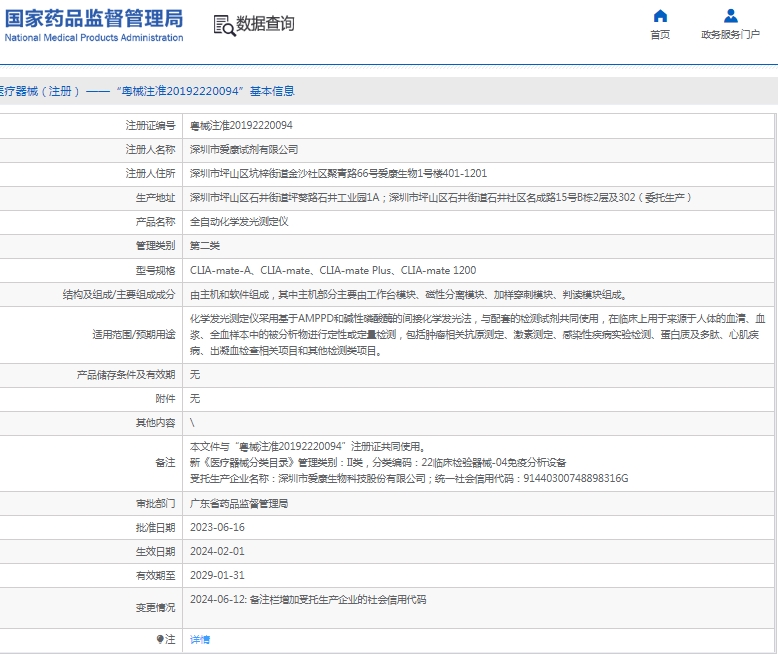Screen dimensions: 778x654
Task: Select model spec CLIA-mate-A value
Action: click(x=333, y=270)
